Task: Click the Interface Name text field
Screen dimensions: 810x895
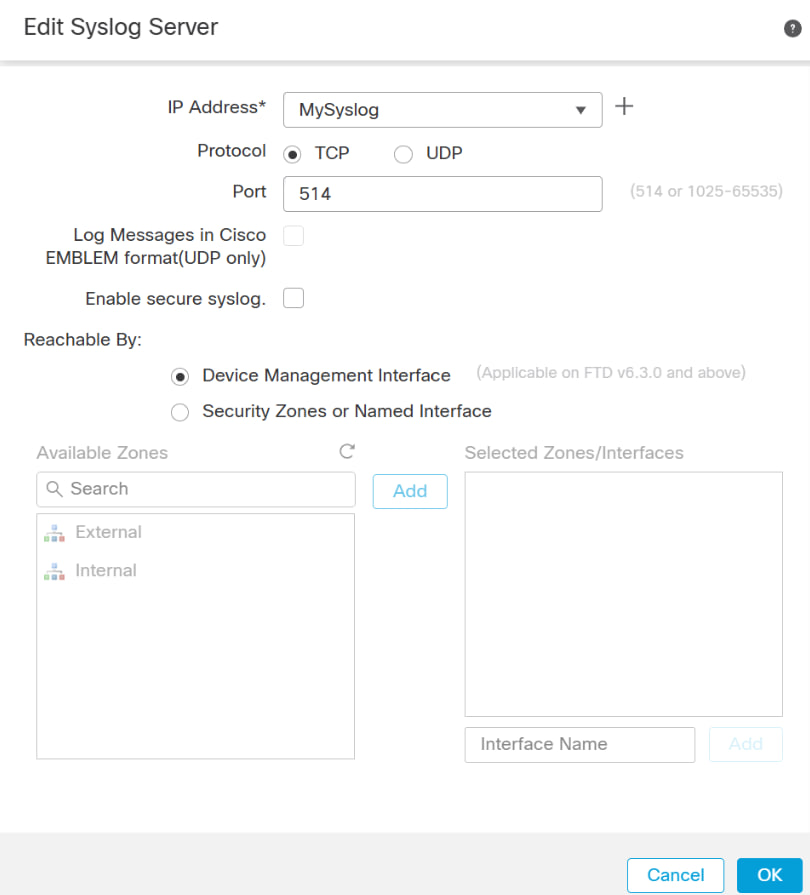Action: 579,744
